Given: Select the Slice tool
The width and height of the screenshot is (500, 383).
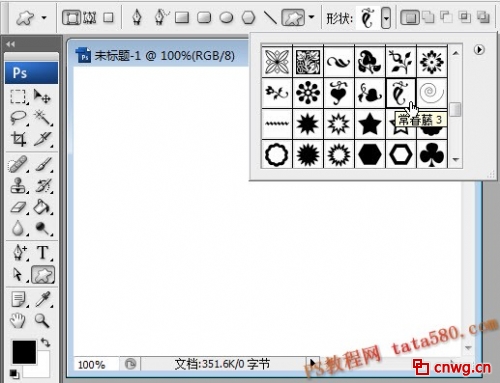Looking at the screenshot, I should [43, 139].
